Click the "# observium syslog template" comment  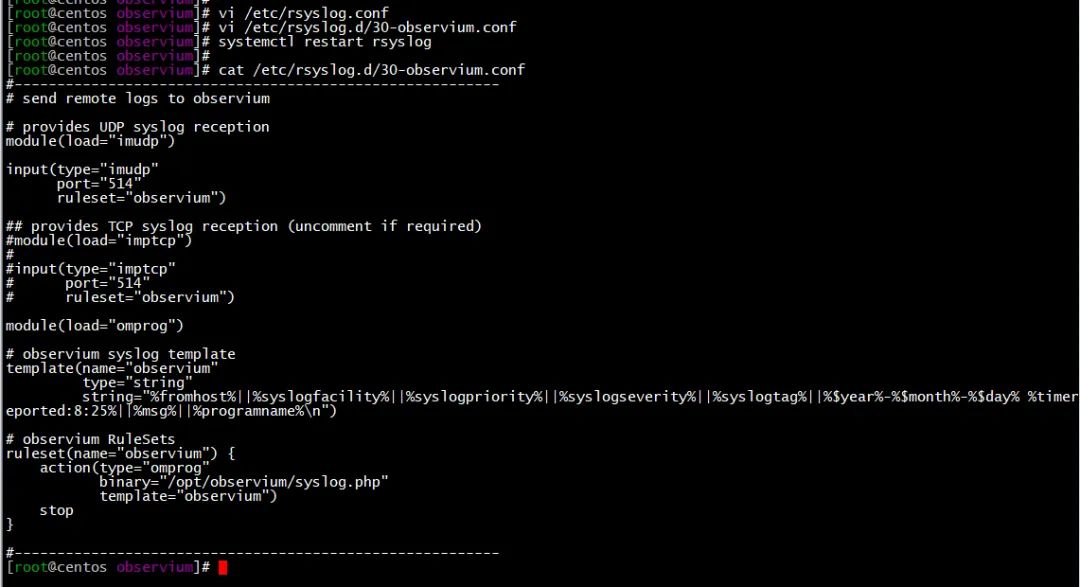coord(121,354)
